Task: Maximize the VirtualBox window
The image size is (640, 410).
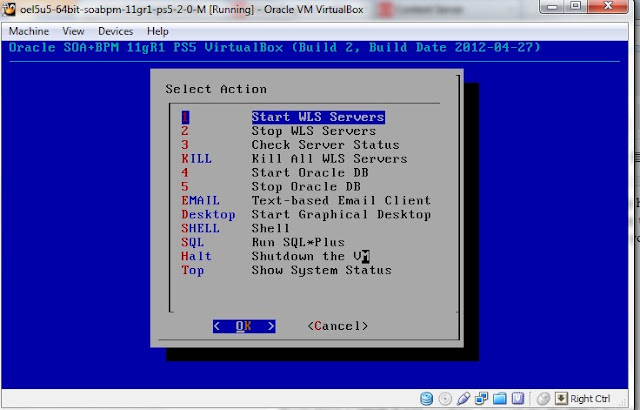Action: click(576, 6)
